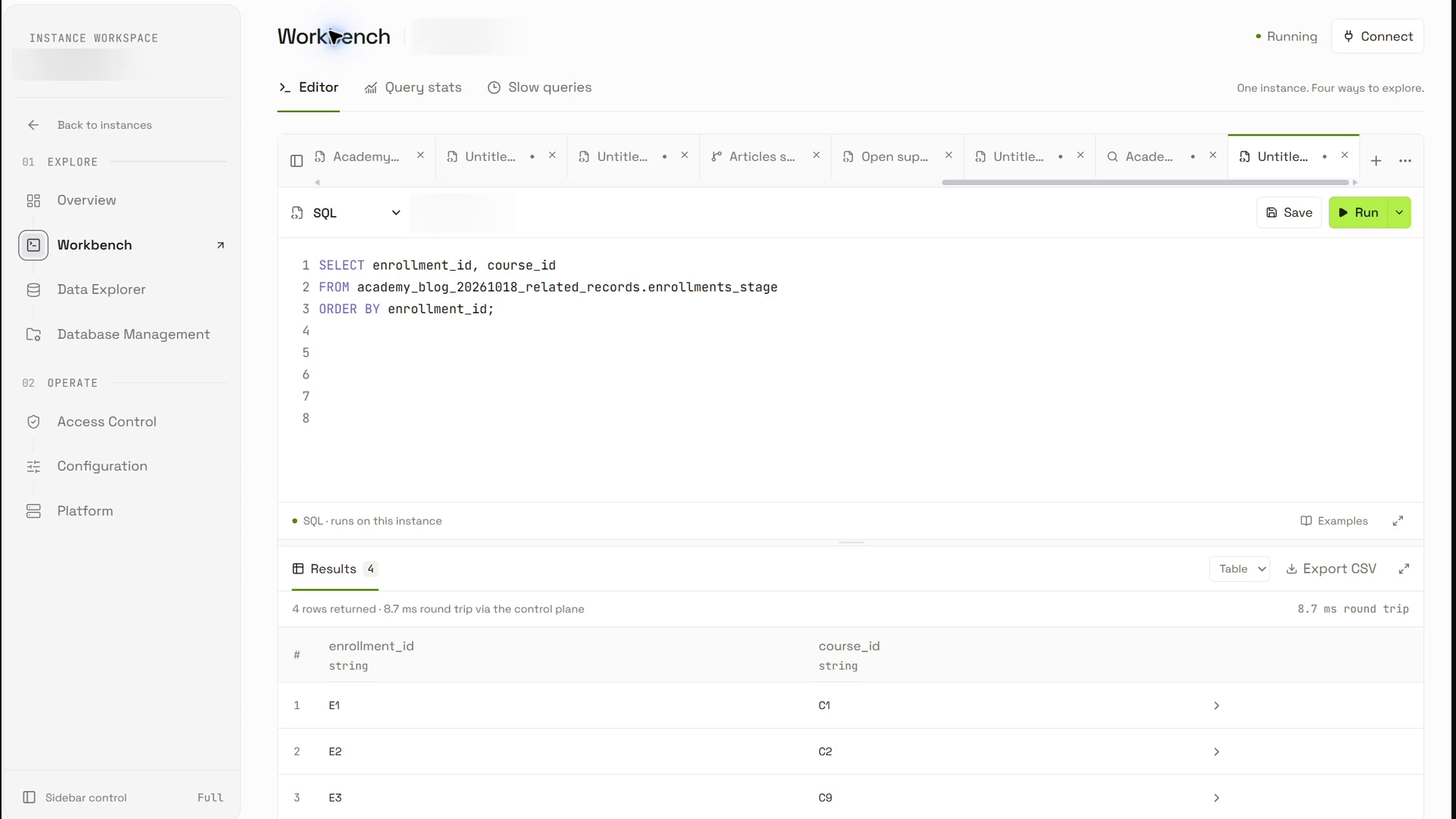Close the Articles s... tab

[816, 155]
